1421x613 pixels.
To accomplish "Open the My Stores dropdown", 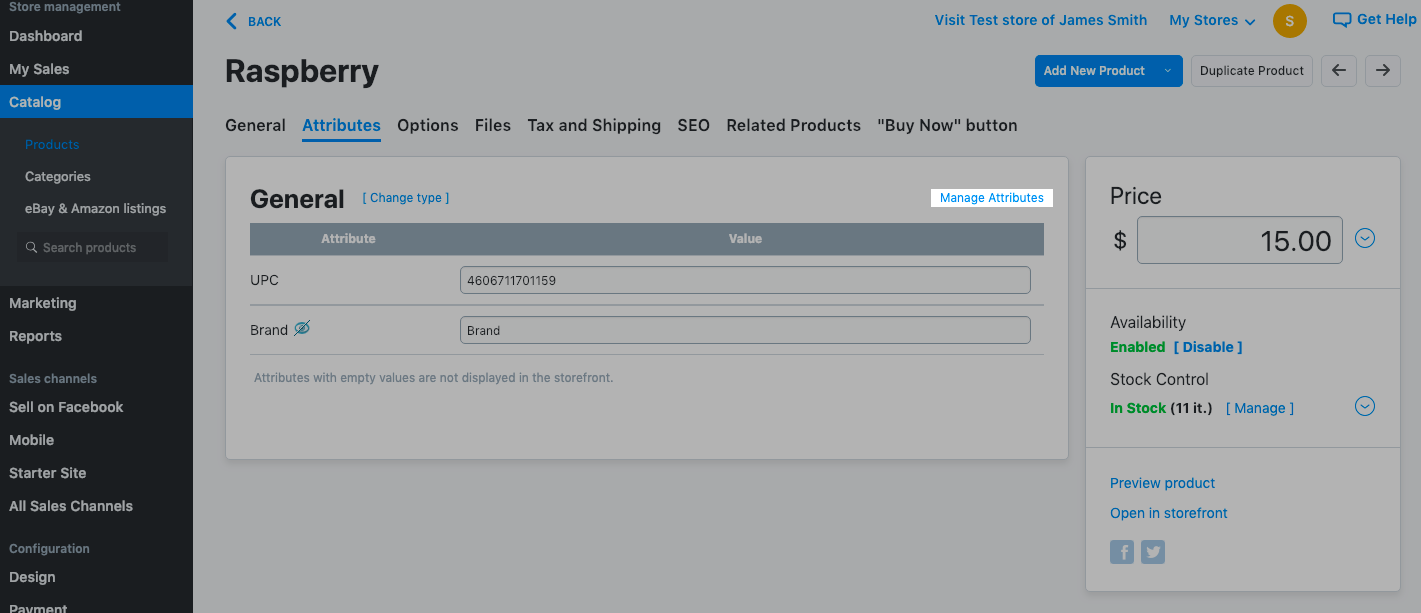I will 1211,21.
